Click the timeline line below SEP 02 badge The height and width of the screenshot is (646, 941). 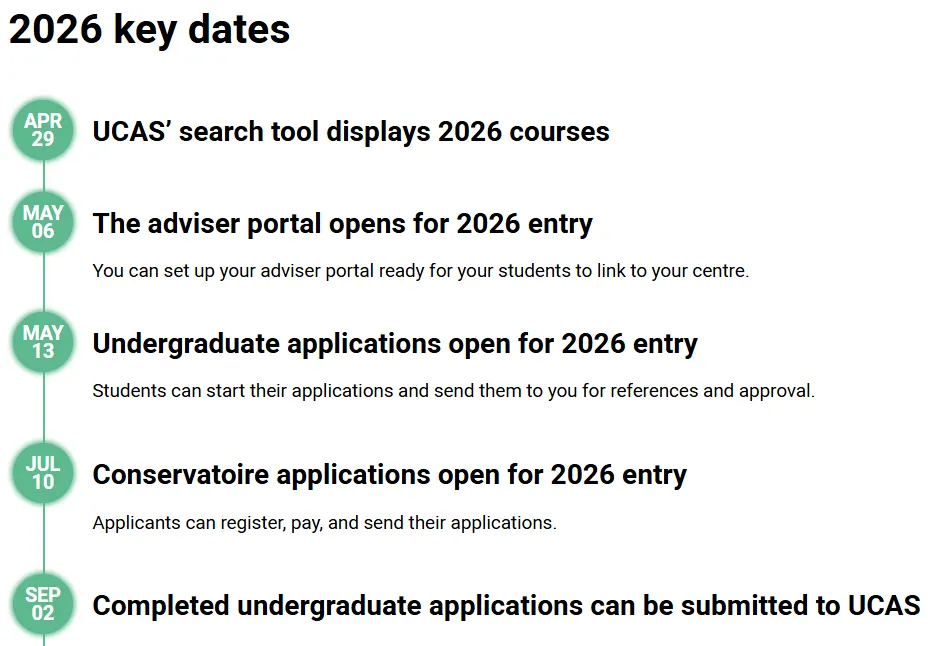click(x=43, y=641)
